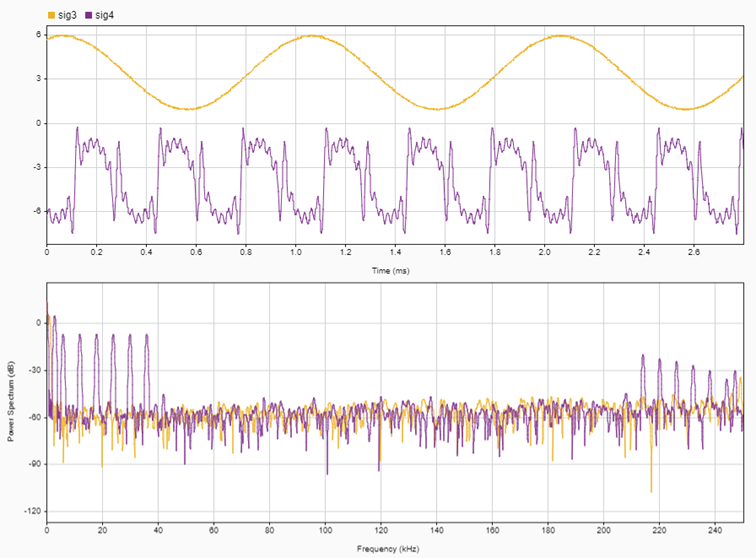The image size is (756, 558).
Task: Click the Time (ms) axis label
Action: [x=391, y=271]
